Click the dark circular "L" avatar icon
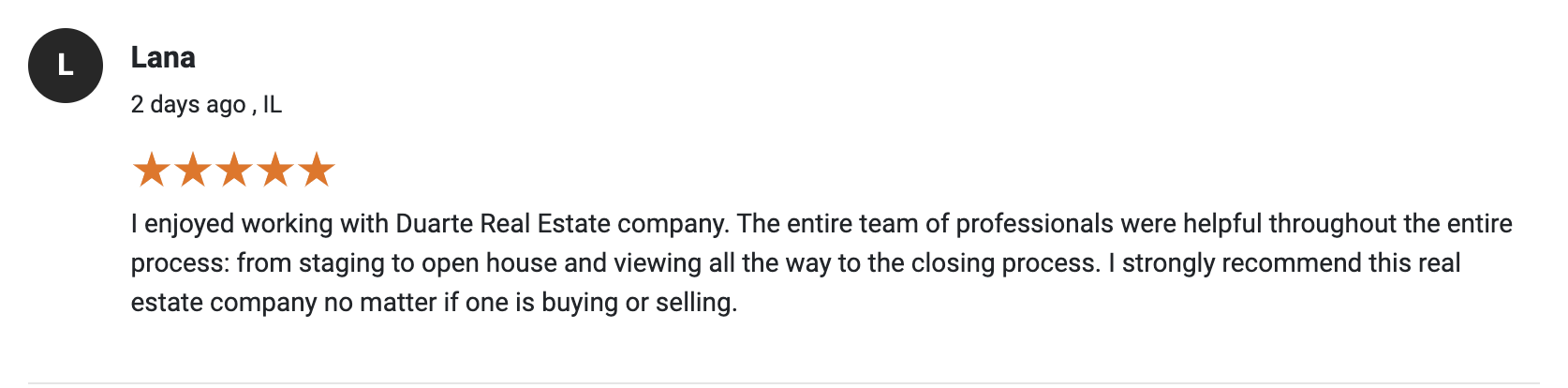1568x388 pixels. (x=66, y=66)
